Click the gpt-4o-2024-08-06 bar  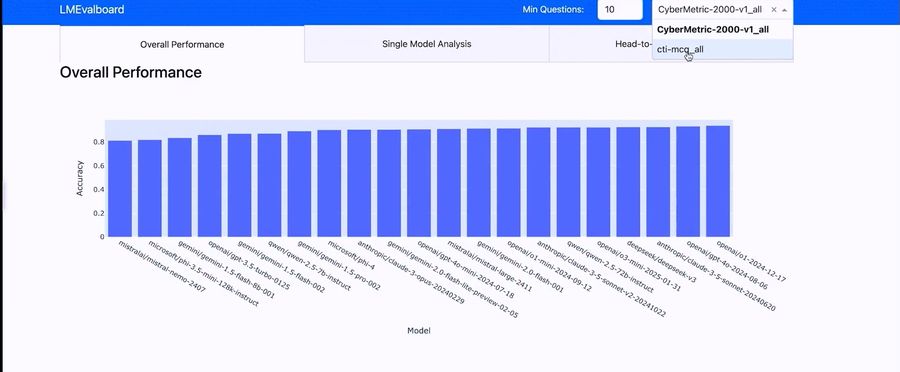click(688, 181)
